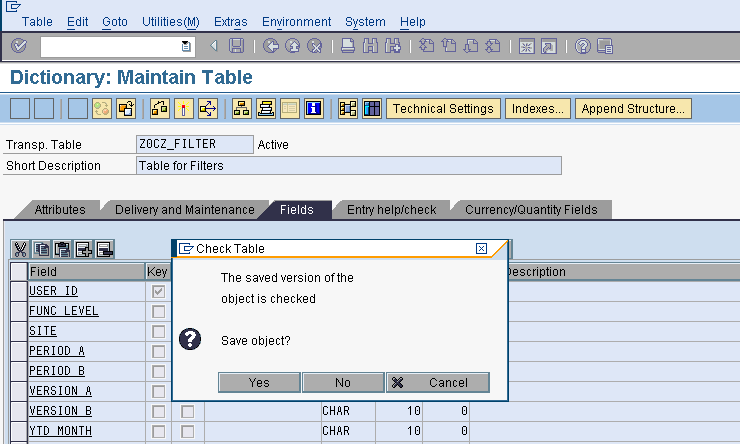Click the Insert Row icon above table
Screen dimensions: 740x444
click(83, 249)
